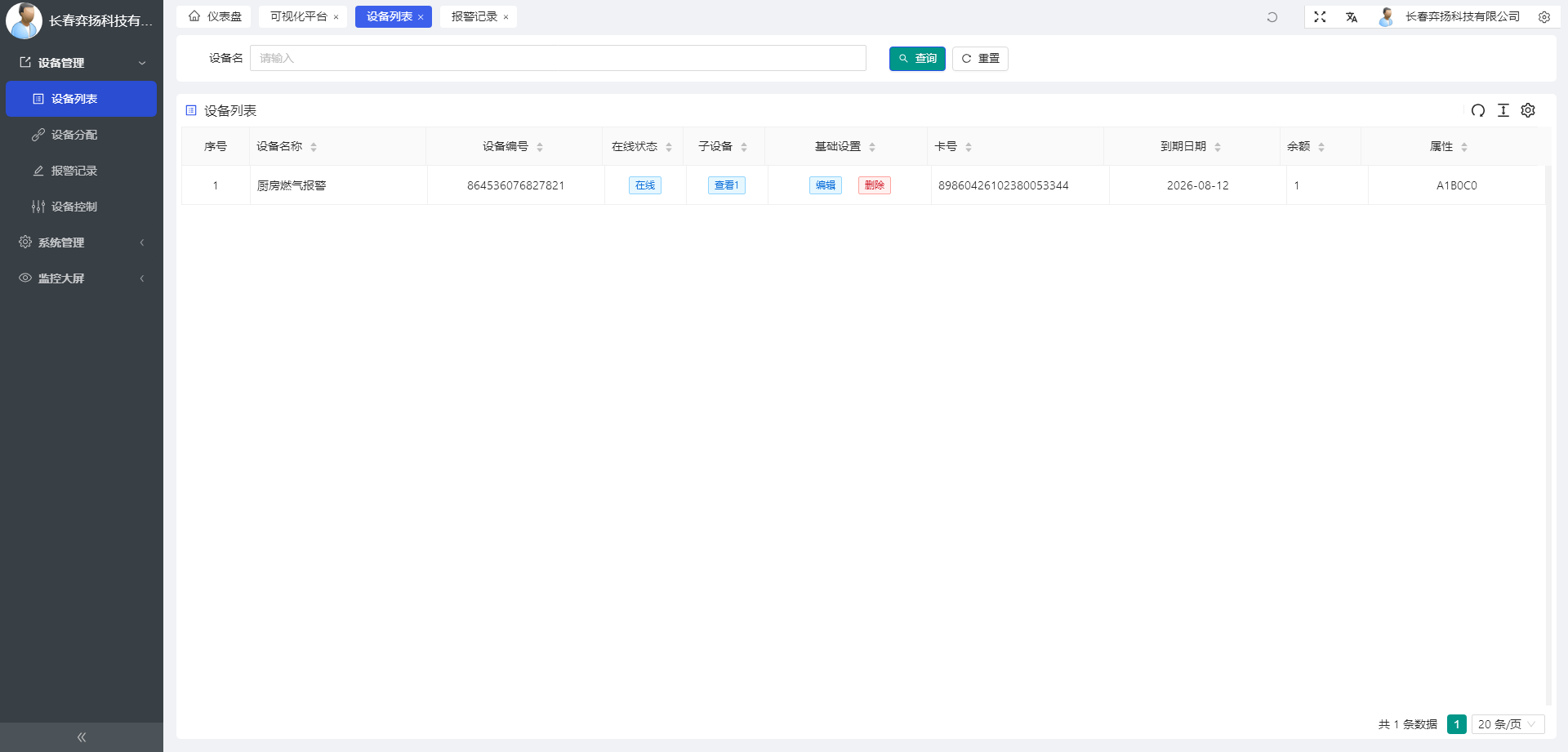Click the fullscreen toggle icon

click(1320, 16)
